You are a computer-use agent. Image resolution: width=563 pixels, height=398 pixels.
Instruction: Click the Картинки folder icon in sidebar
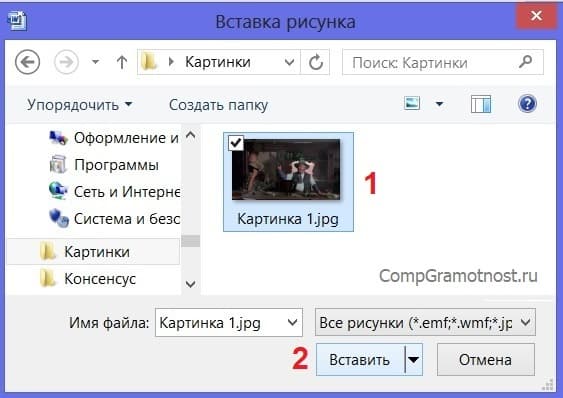(48, 251)
